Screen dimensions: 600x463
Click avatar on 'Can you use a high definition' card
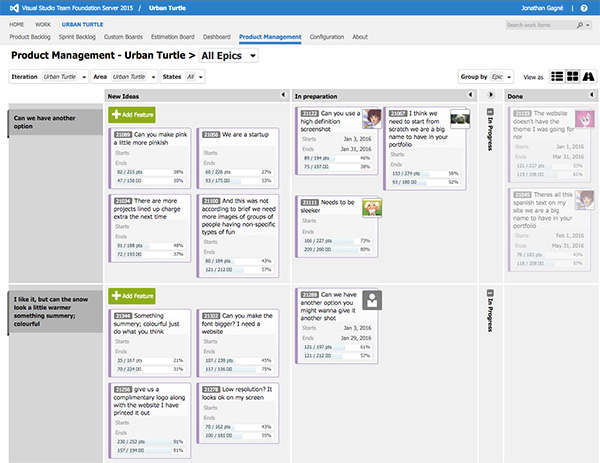point(372,119)
